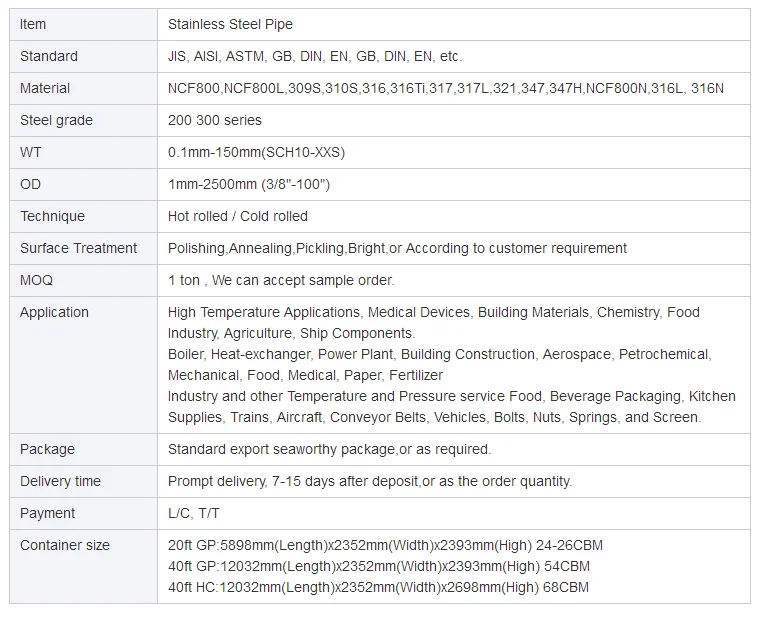Screen dimensions: 772x619
Task: Select the "L/C, T/T" payment value
Action: pos(194,513)
